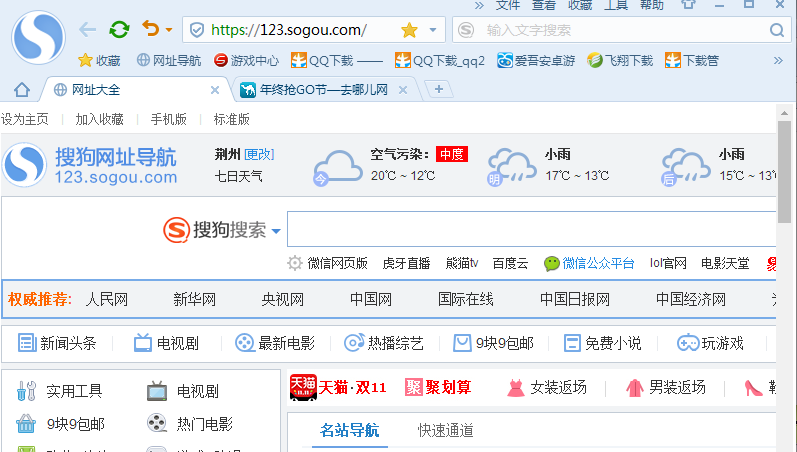Open new tab with plus button

click(437, 90)
